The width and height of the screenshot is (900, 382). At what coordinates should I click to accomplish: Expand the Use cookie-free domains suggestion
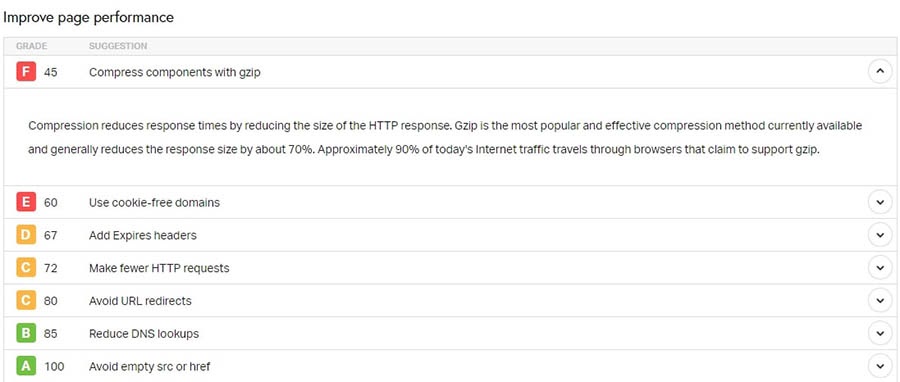[x=880, y=202]
